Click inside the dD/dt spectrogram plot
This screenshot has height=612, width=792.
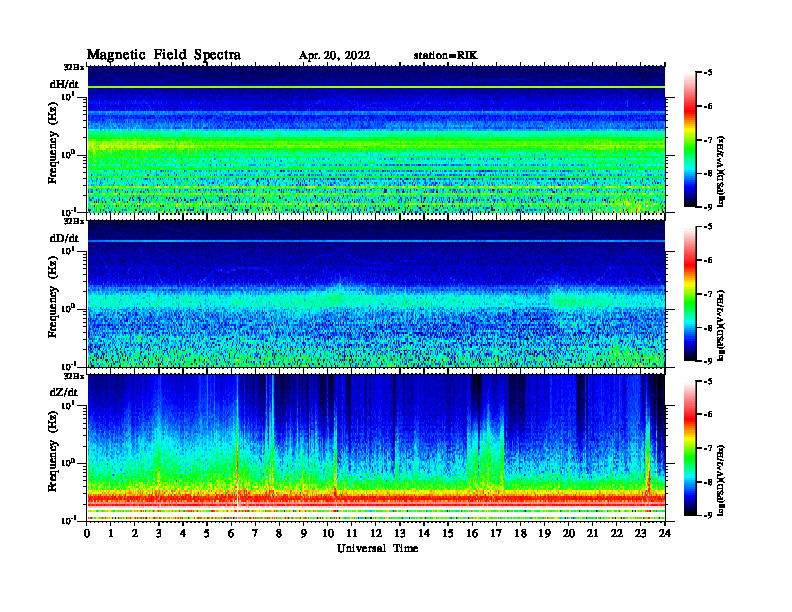(x=376, y=294)
